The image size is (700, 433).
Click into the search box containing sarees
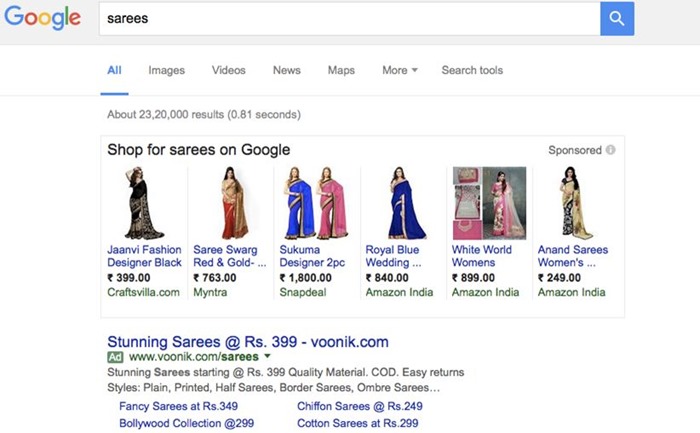click(350, 18)
